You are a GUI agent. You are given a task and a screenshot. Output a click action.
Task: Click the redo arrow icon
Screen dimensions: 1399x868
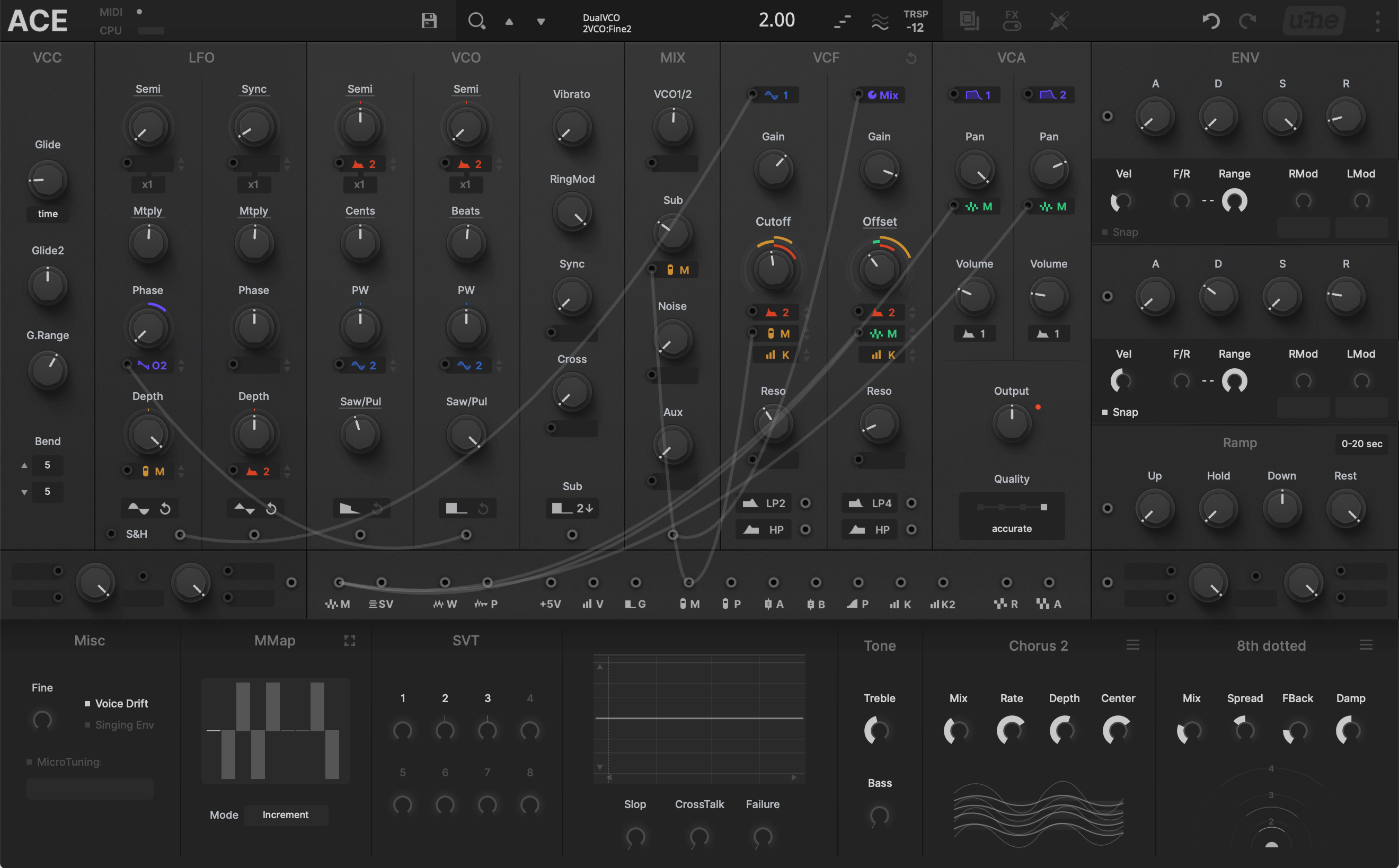(1247, 21)
